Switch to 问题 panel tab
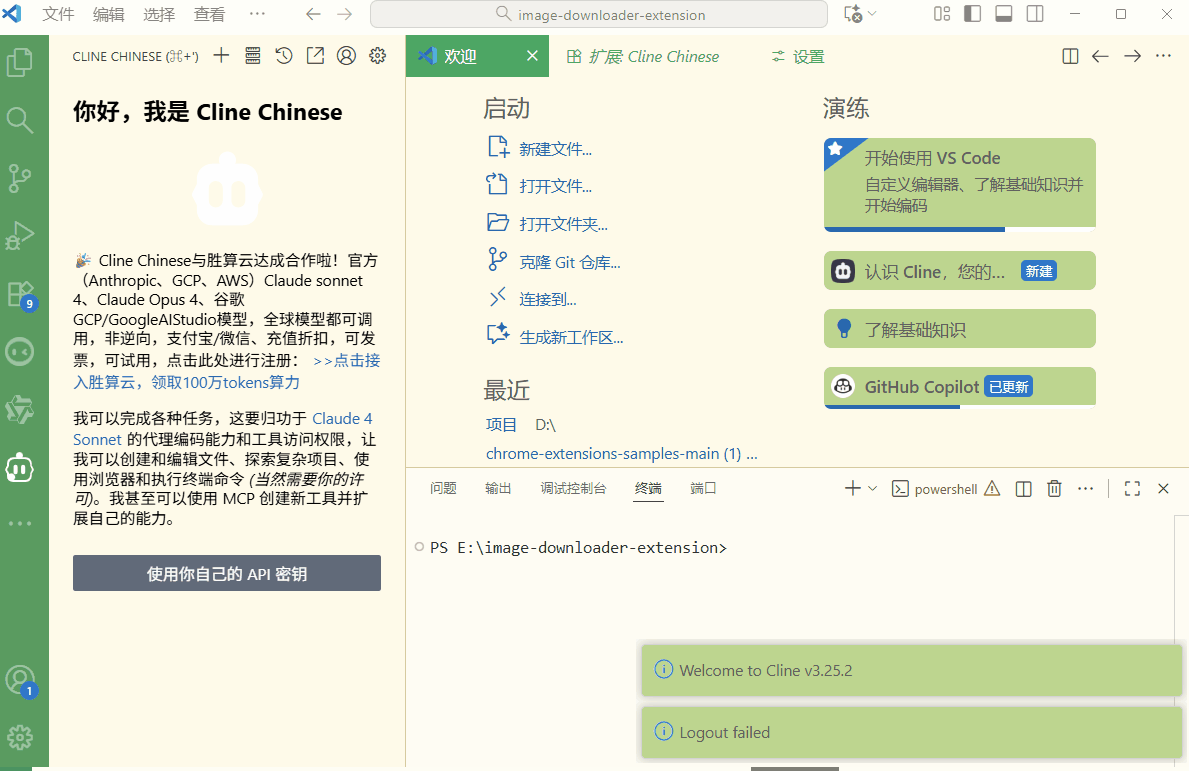1189x771 pixels. click(x=443, y=488)
